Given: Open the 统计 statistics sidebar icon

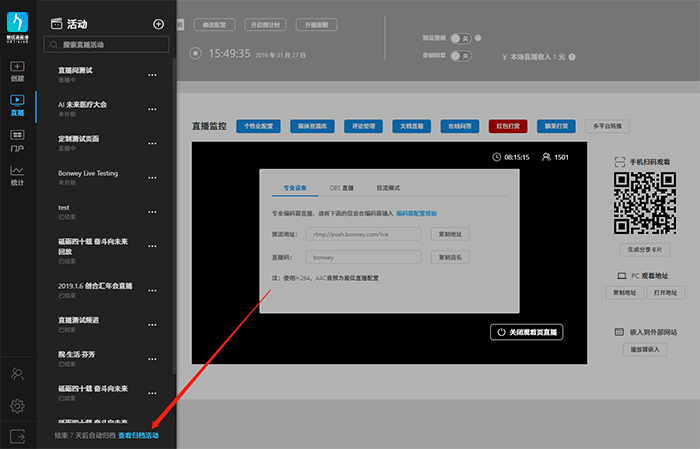Looking at the screenshot, I should click(17, 175).
